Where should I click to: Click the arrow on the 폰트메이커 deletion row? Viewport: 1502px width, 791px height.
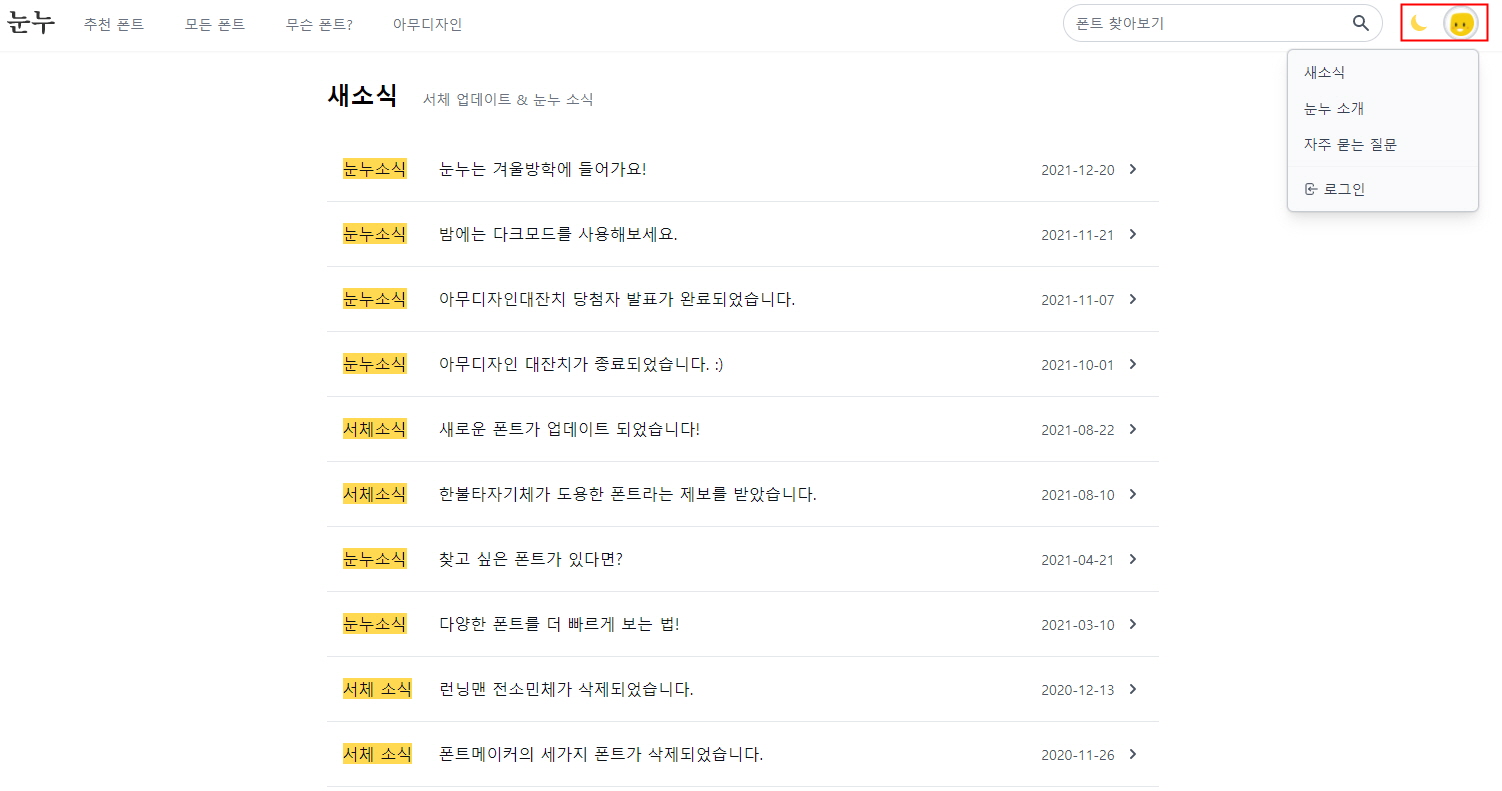(1133, 754)
